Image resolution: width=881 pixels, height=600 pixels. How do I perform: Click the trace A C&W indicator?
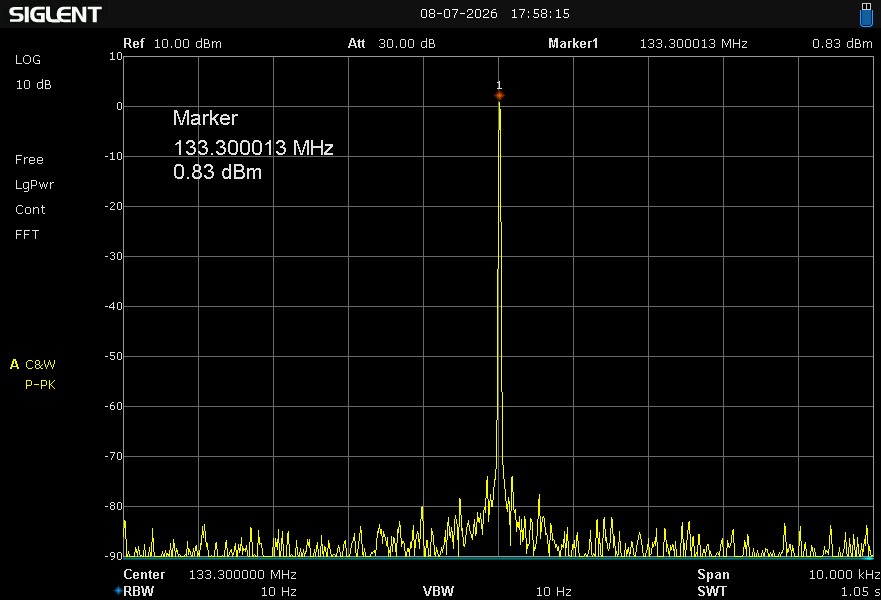(x=33, y=365)
